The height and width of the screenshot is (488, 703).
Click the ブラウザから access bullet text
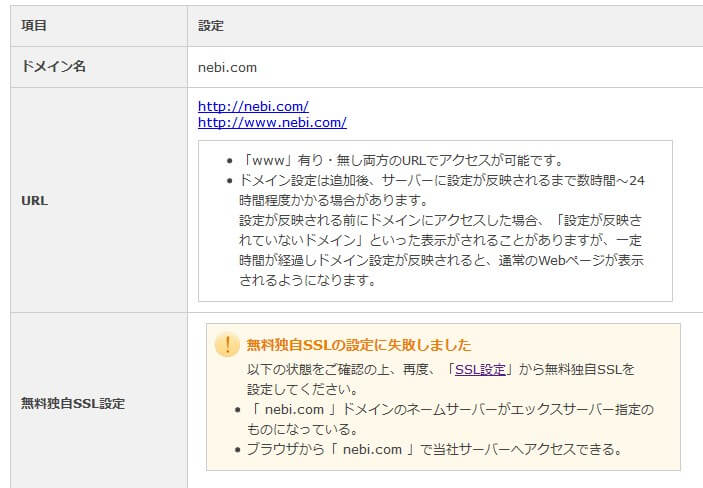point(435,449)
